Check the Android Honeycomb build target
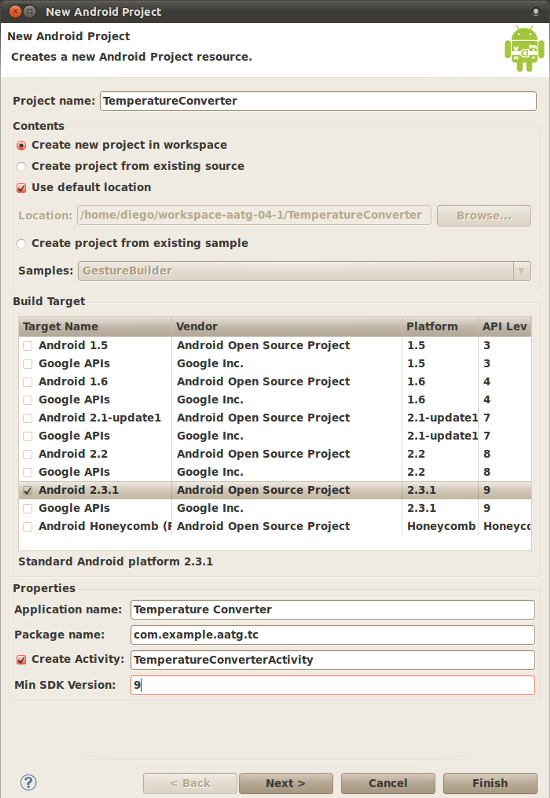The width and height of the screenshot is (550, 798). click(27, 527)
